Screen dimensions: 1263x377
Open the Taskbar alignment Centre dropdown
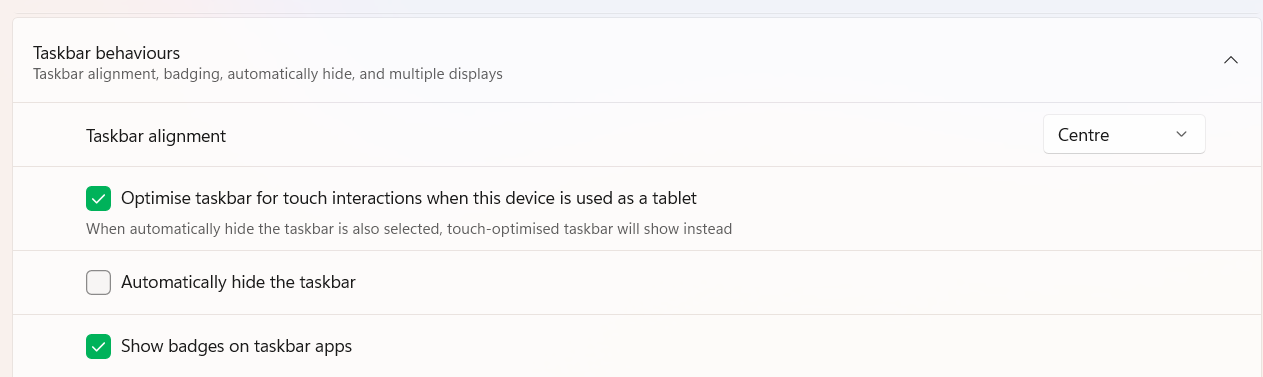(1124, 135)
